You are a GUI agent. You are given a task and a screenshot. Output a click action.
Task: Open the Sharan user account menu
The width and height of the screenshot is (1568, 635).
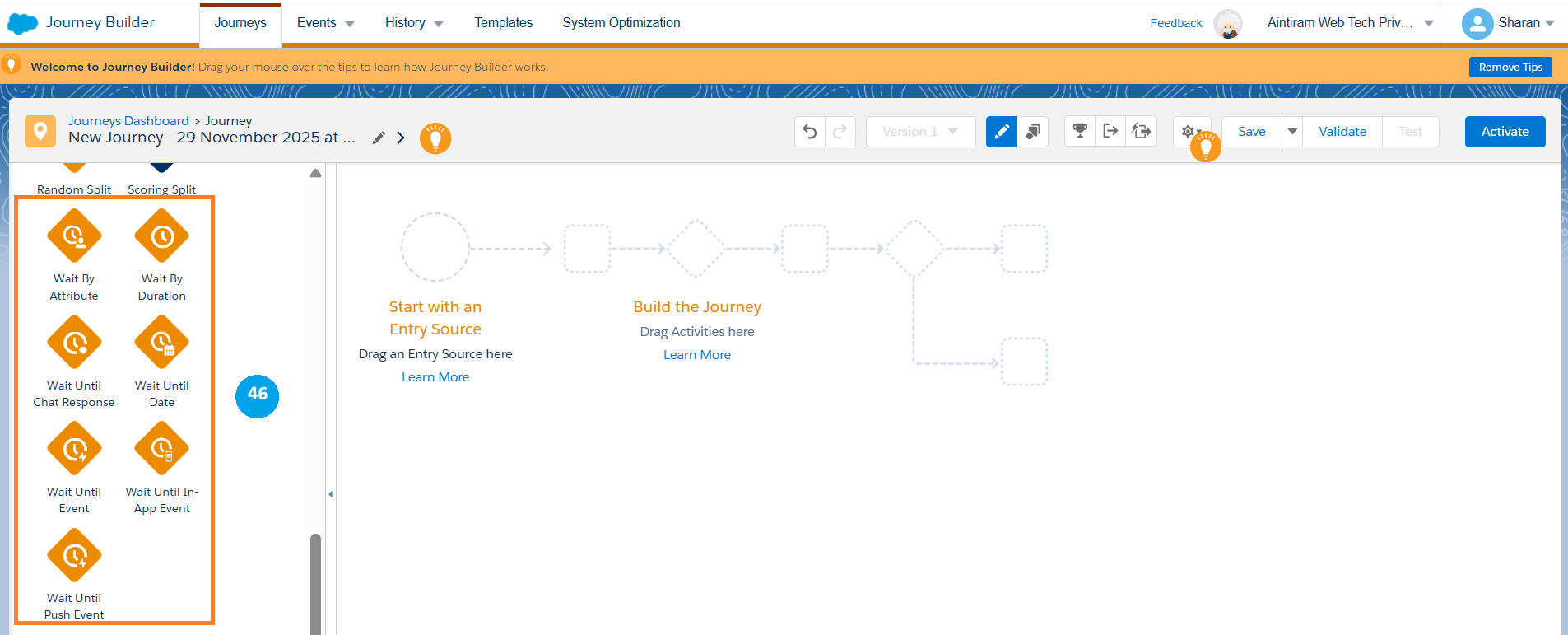tap(1508, 23)
